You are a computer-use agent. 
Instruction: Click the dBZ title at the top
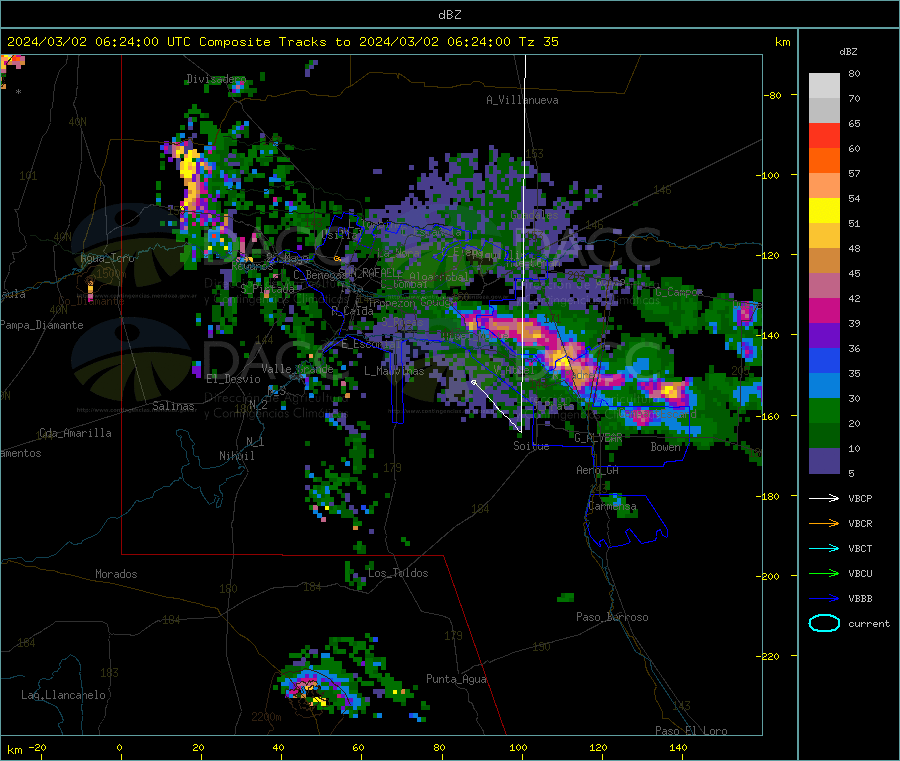[449, 15]
